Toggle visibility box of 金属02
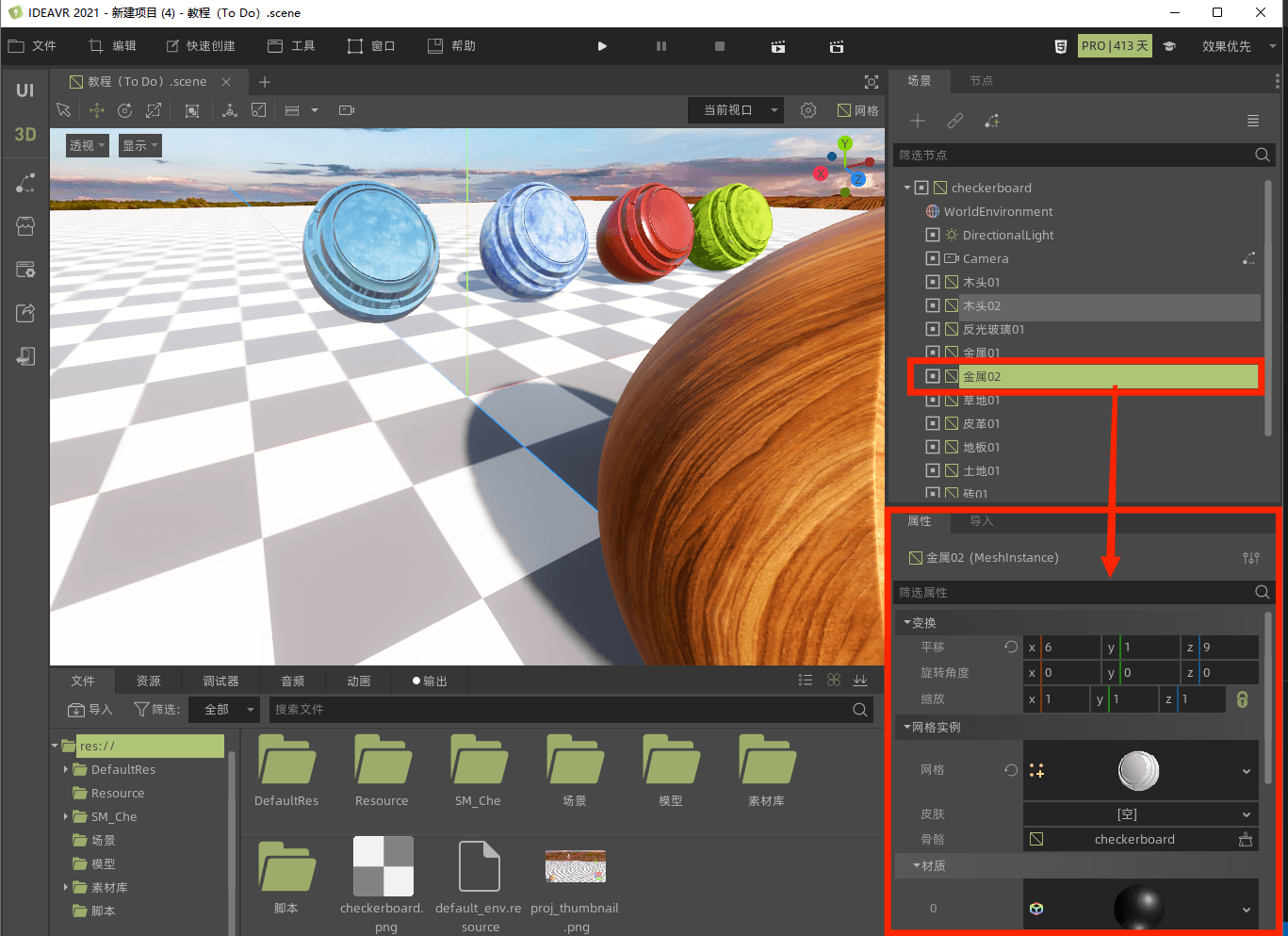1288x936 pixels. pyautogui.click(x=933, y=376)
